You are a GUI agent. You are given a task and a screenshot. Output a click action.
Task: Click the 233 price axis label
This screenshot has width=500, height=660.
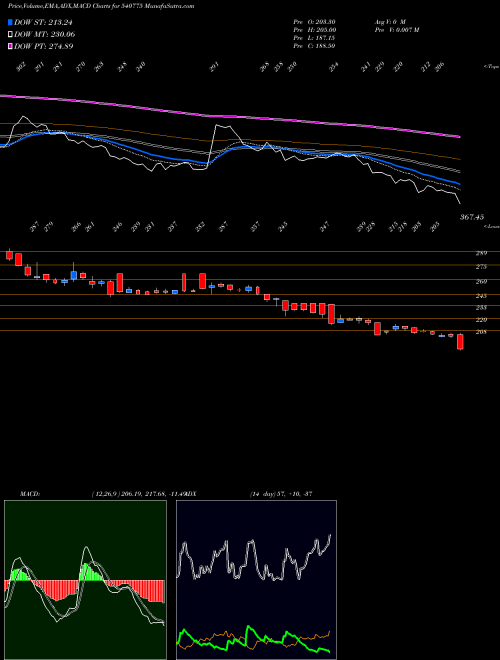pos(481,308)
